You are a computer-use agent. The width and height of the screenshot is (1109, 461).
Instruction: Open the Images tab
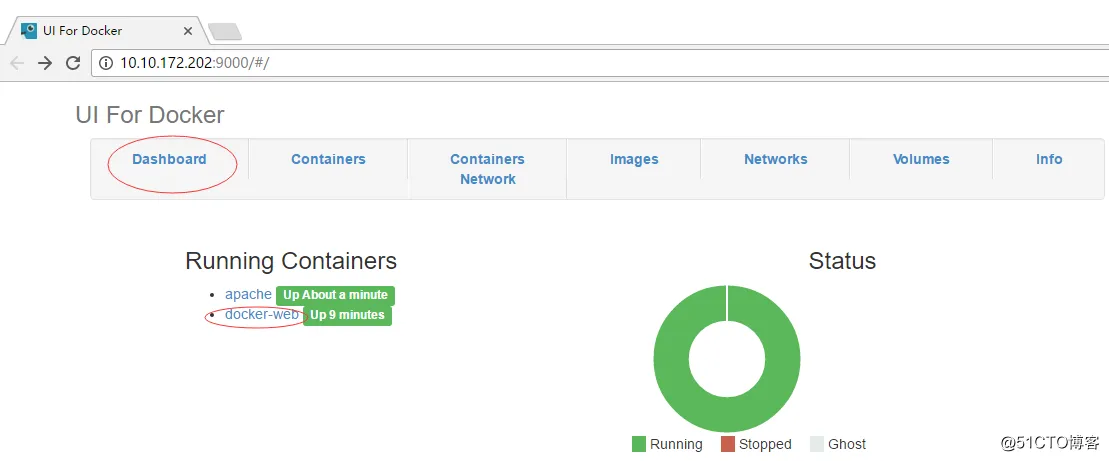click(x=634, y=159)
